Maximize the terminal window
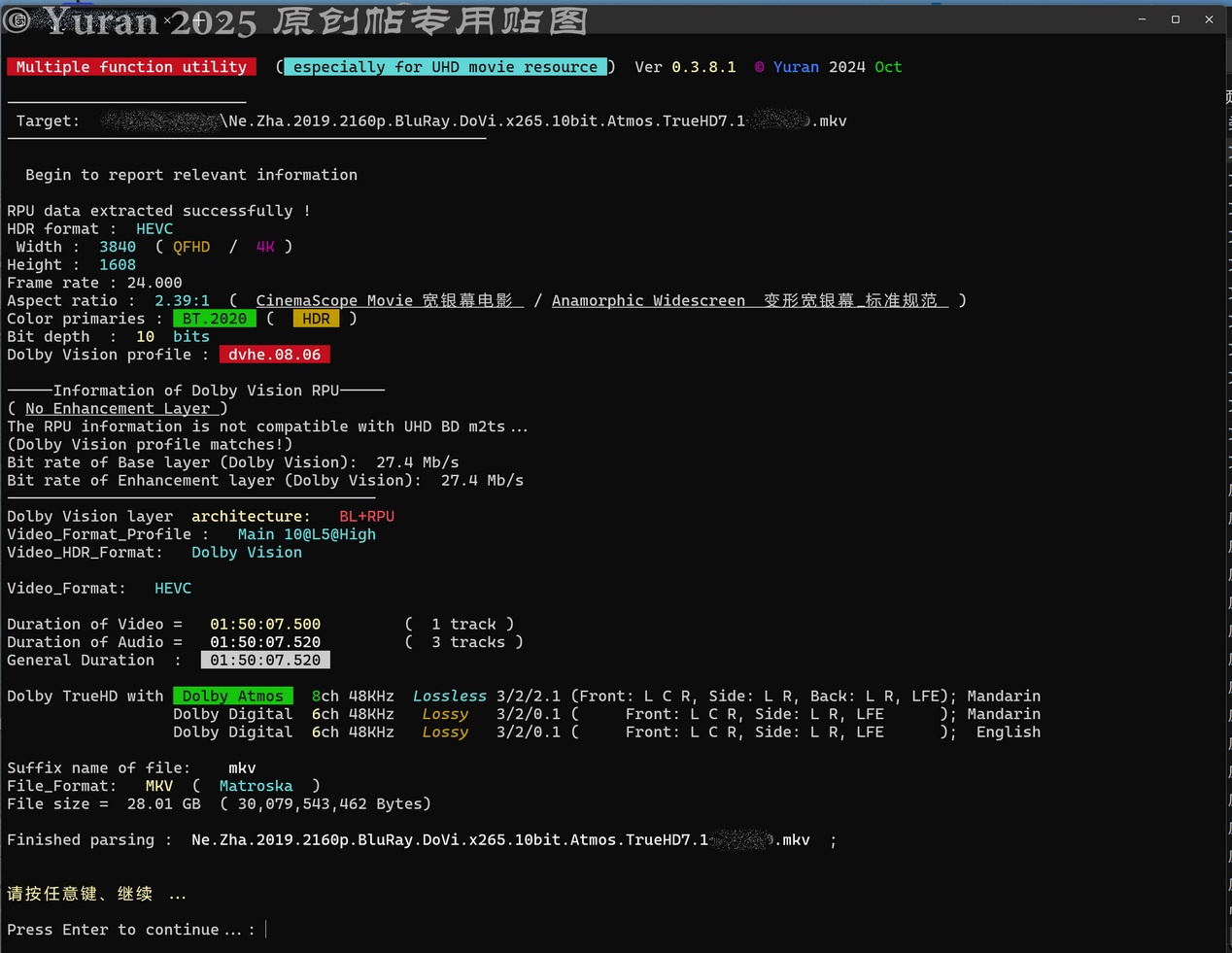This screenshot has width=1232, height=953. 1176,19
